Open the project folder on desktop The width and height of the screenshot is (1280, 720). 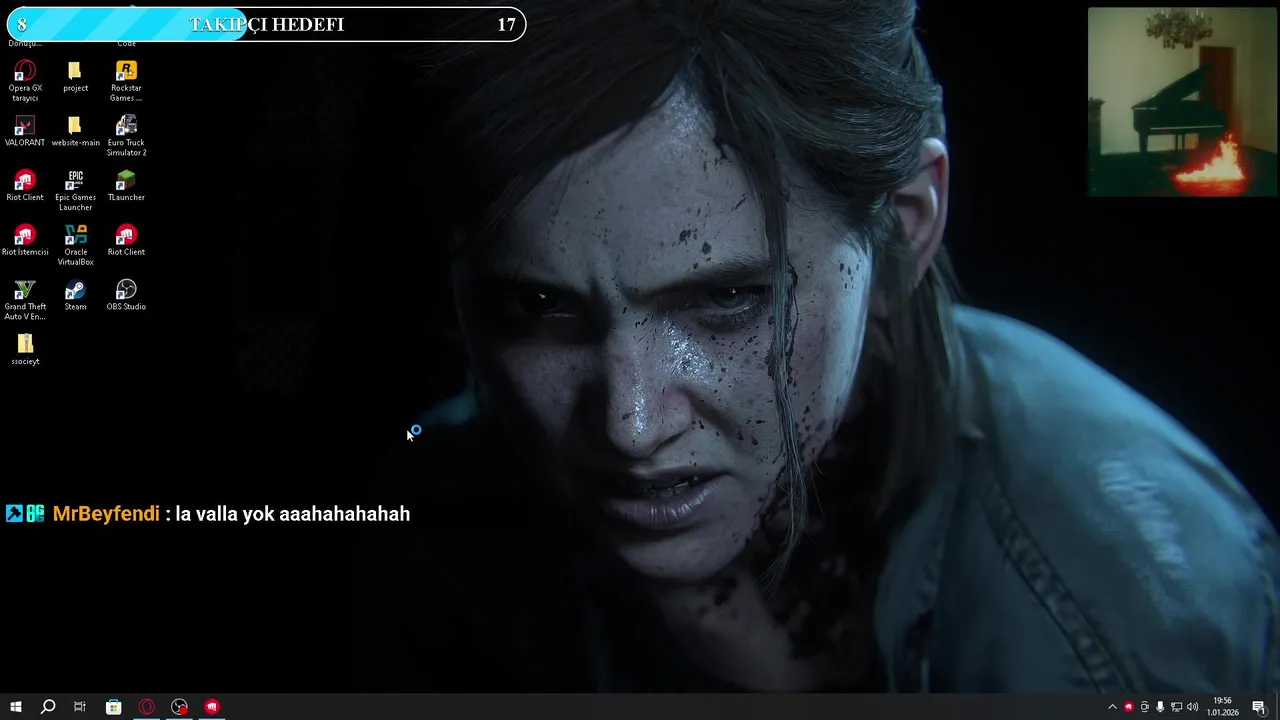click(x=75, y=76)
